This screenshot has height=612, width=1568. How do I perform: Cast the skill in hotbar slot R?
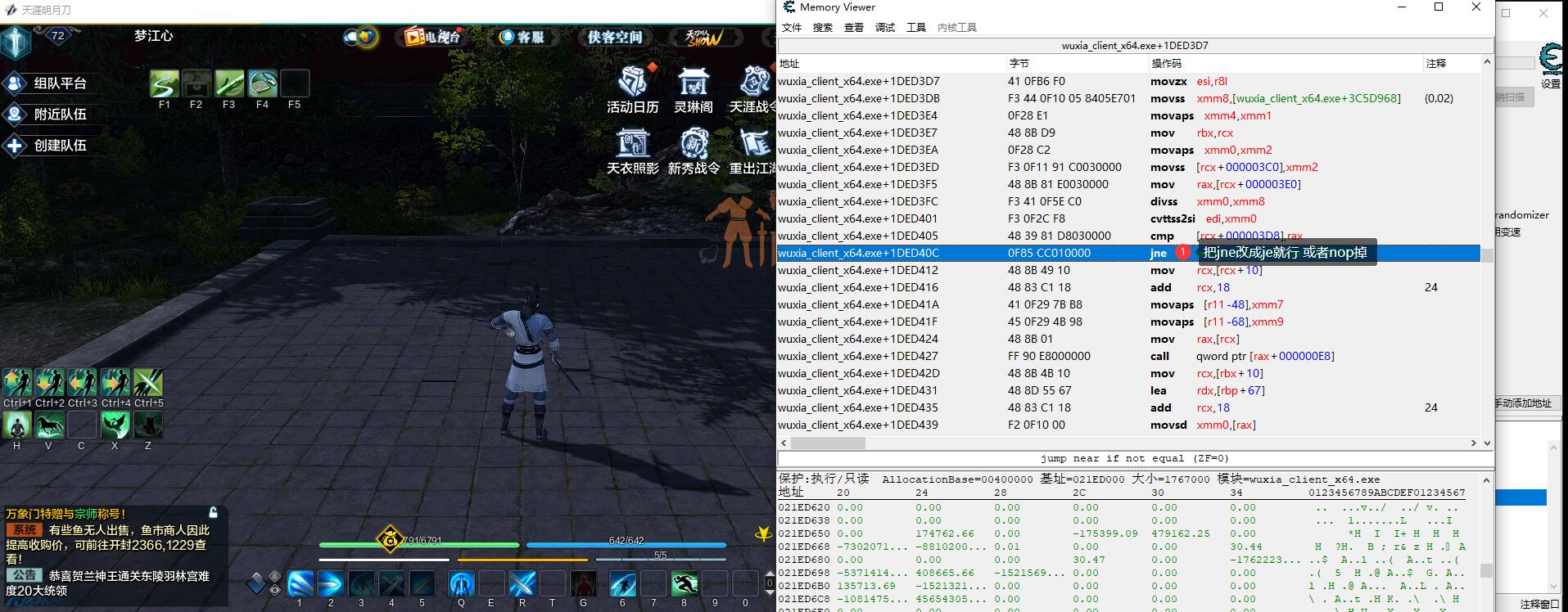(522, 583)
